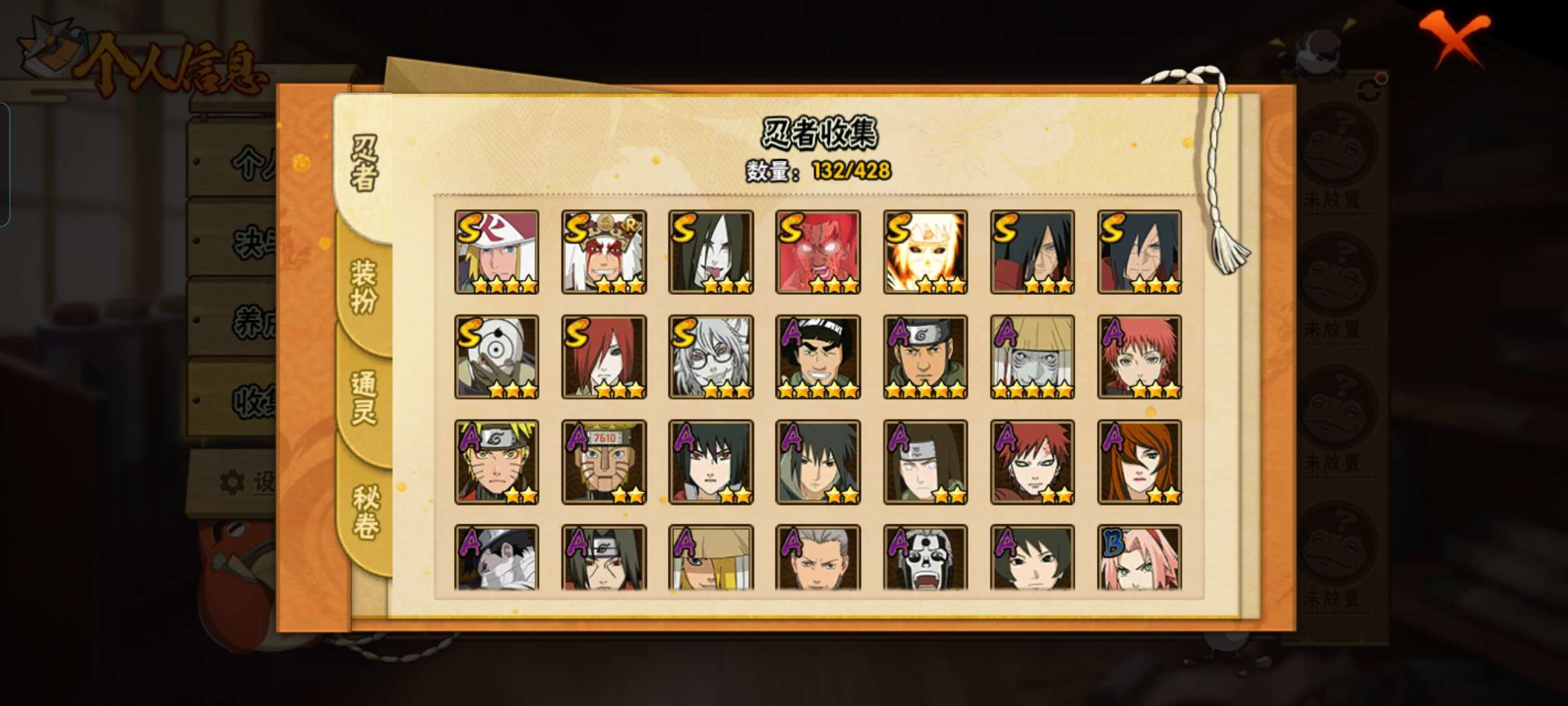The image size is (1568, 706).
Task: Select the S-rank Hokage hat ninja portrait
Action: coord(497,252)
